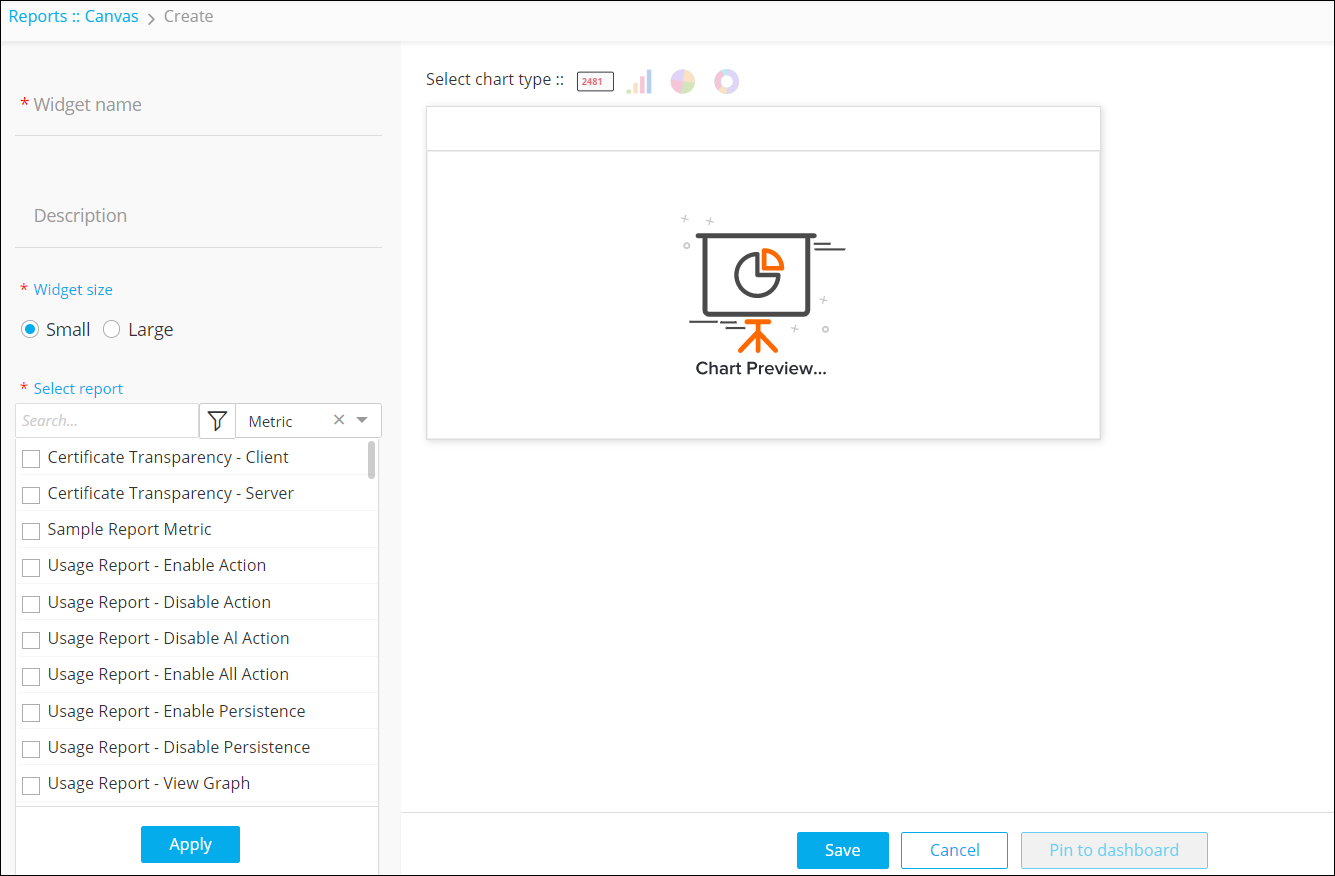Click the report Search box
This screenshot has height=876, width=1335.
(107, 421)
